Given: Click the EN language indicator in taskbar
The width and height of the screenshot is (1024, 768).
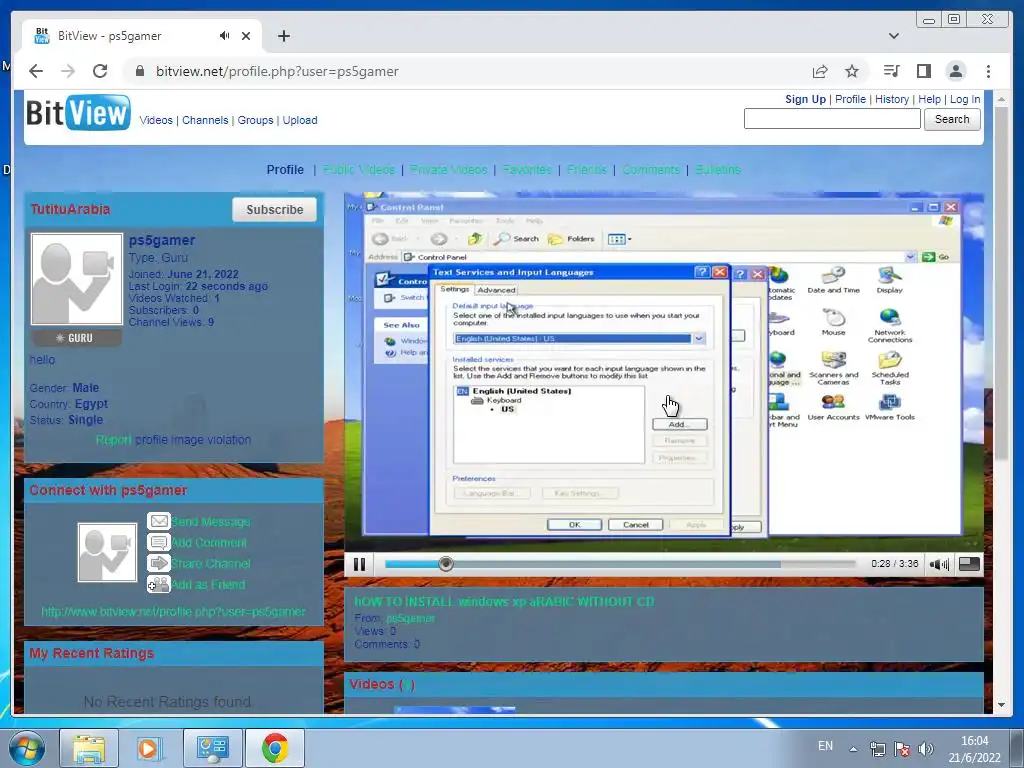Looking at the screenshot, I should (x=825, y=746).
